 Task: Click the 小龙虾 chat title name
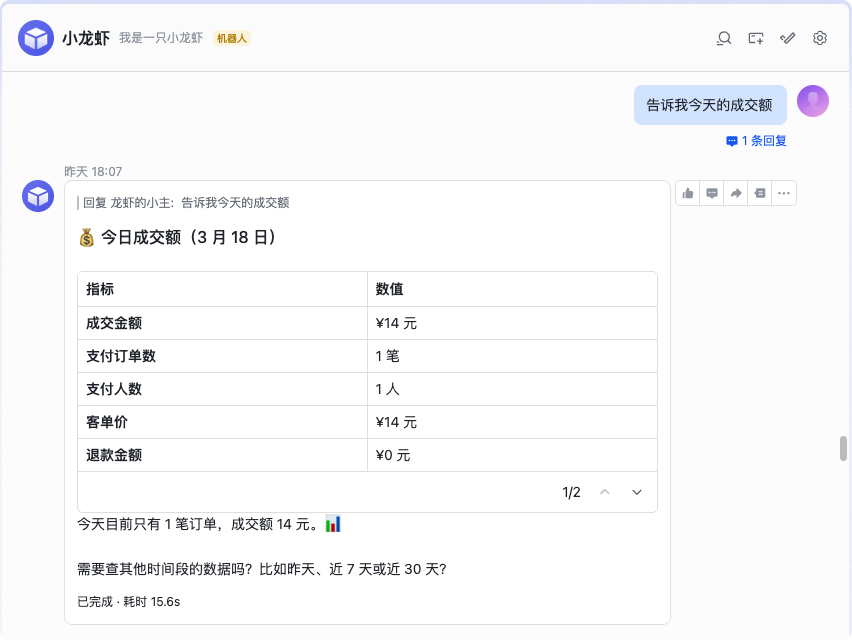point(86,38)
